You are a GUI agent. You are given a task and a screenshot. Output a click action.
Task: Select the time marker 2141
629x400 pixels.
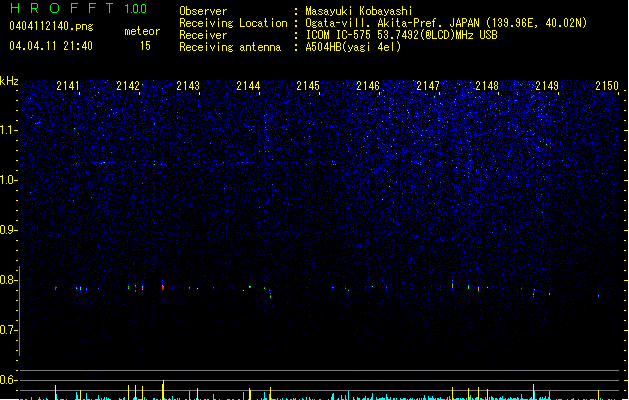(x=68, y=85)
